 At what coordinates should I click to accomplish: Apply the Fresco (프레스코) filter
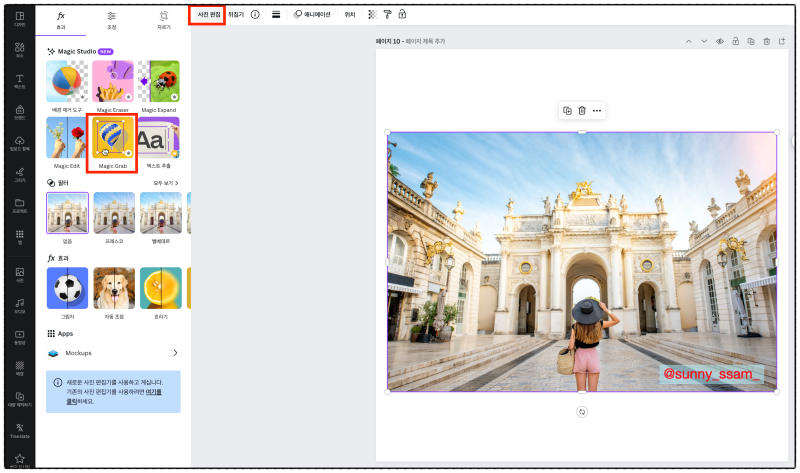point(114,213)
